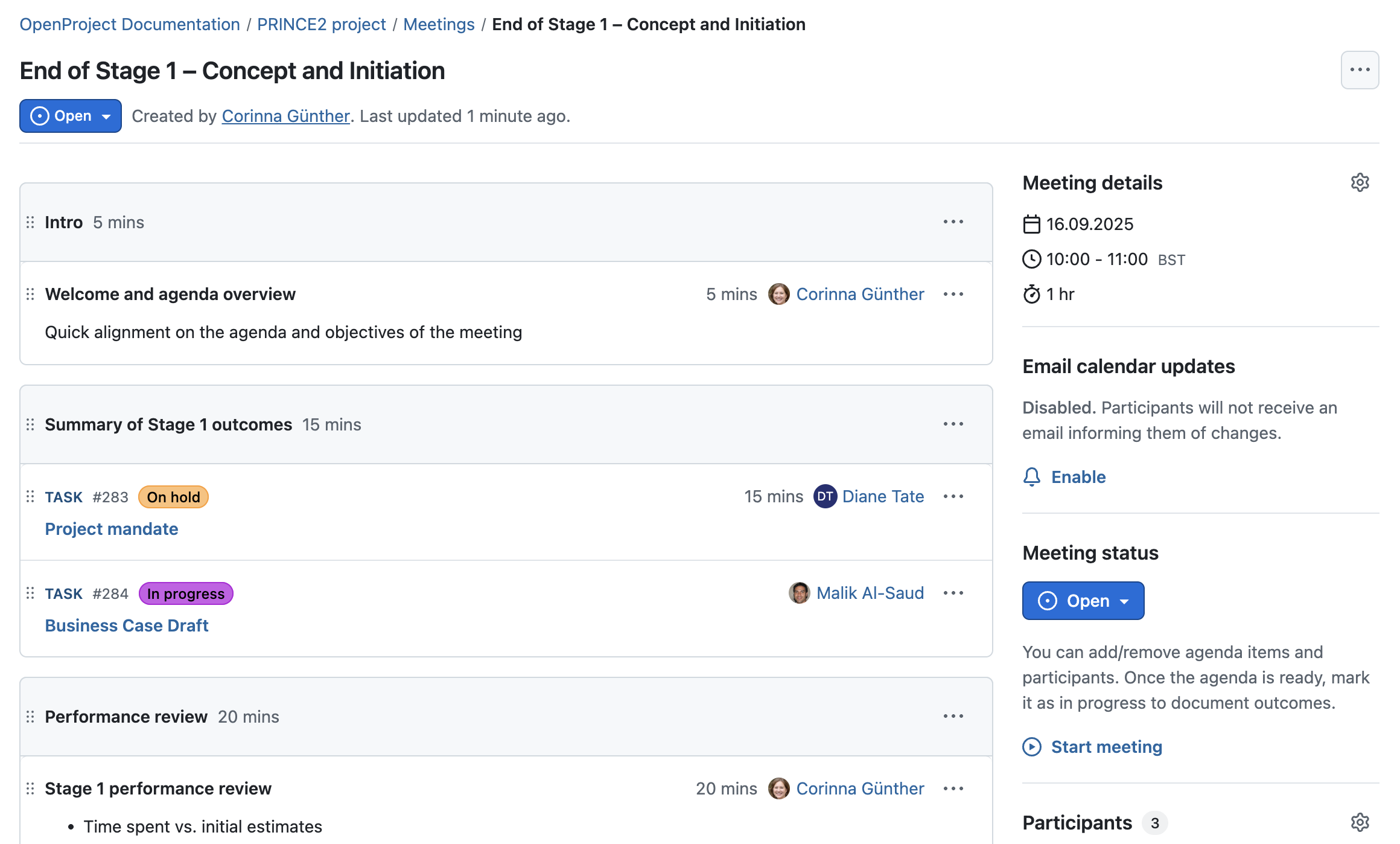1400x844 pixels.
Task: Enable email calendar updates
Action: (1078, 477)
